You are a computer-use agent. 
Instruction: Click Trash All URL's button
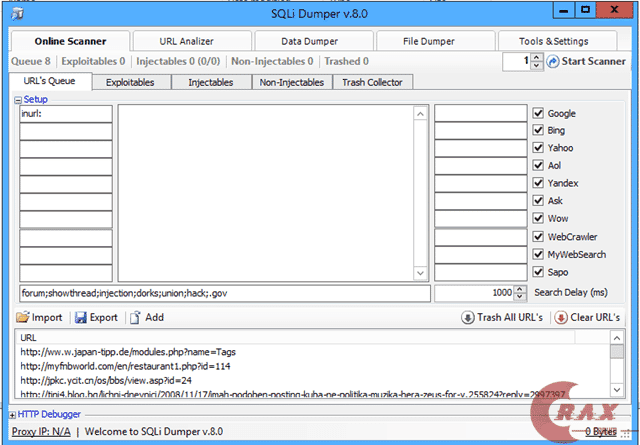tap(502, 317)
